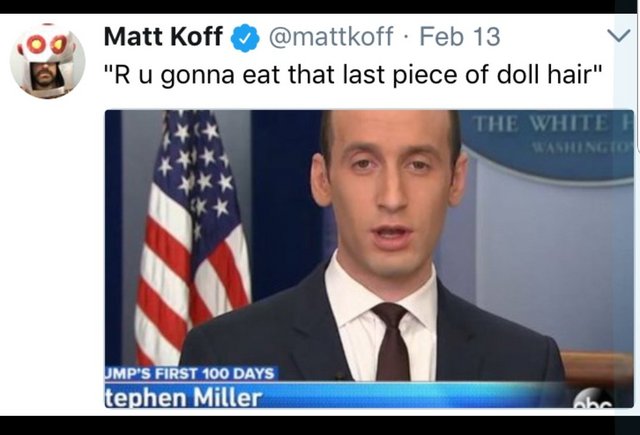Click the "First 100 Days" caption strip

pos(191,373)
